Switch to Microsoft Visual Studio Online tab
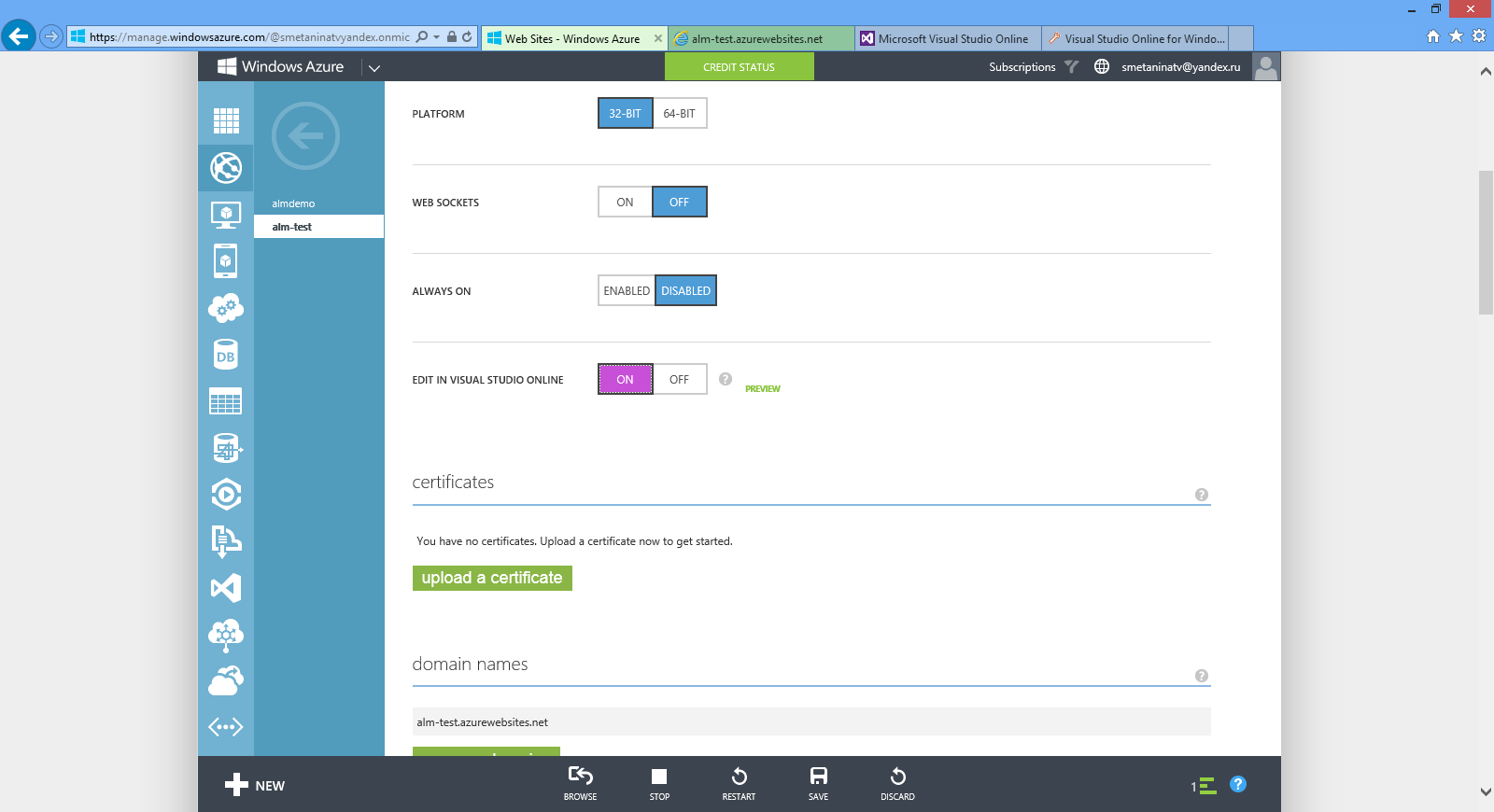1494x812 pixels. pos(948,38)
